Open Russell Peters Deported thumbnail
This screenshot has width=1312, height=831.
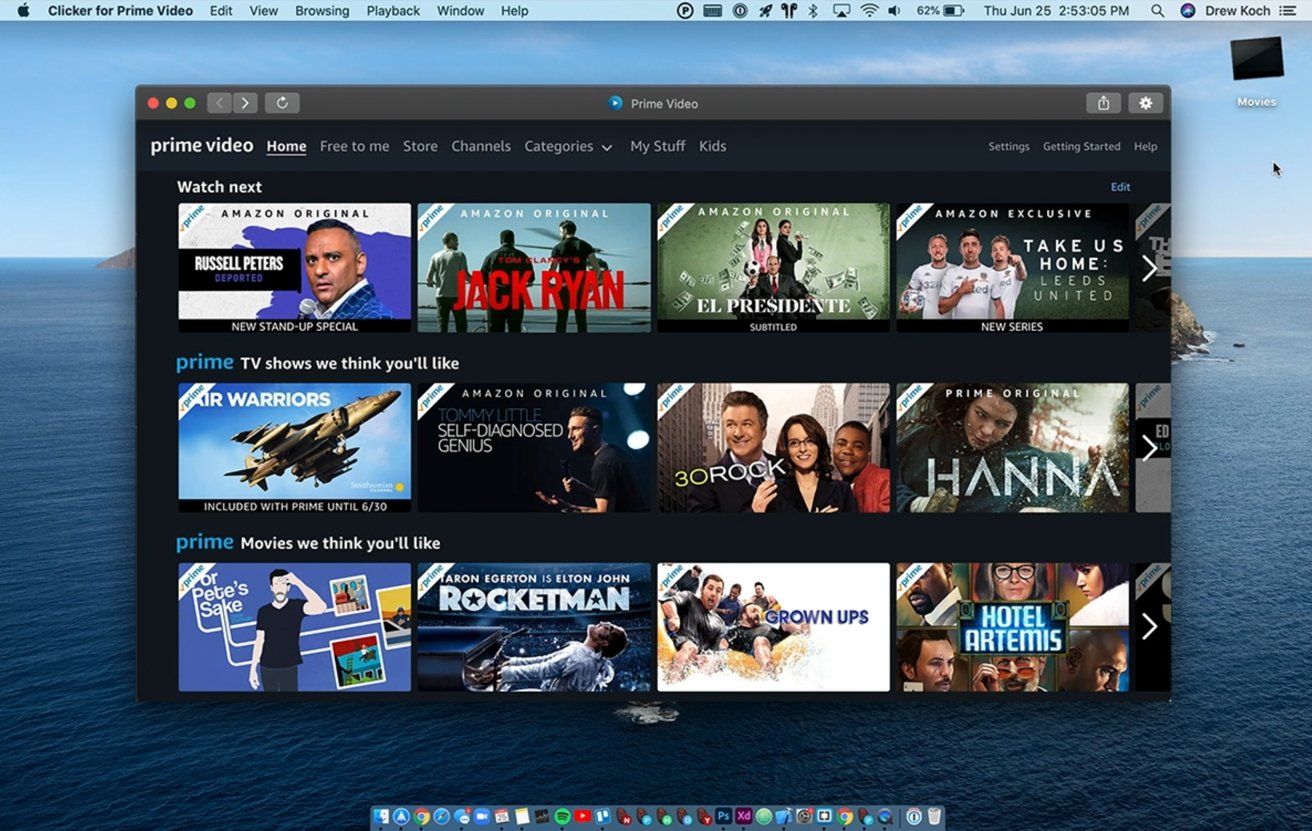click(295, 268)
